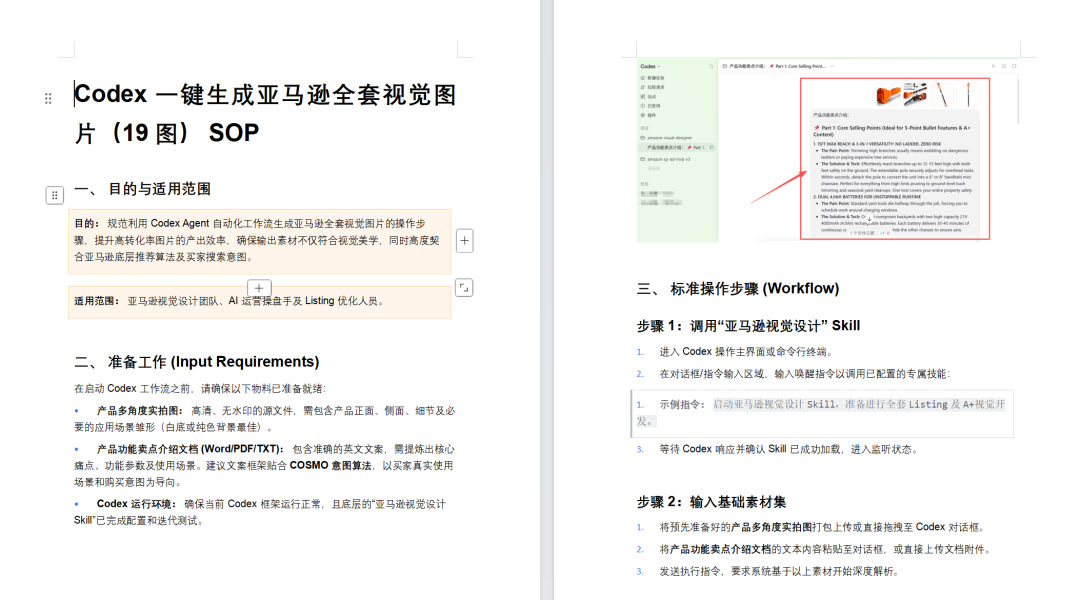
Task: Click the highlighted paragraph starting '目的：规范利用 Codex Agent'
Action: pyautogui.click(x=260, y=240)
